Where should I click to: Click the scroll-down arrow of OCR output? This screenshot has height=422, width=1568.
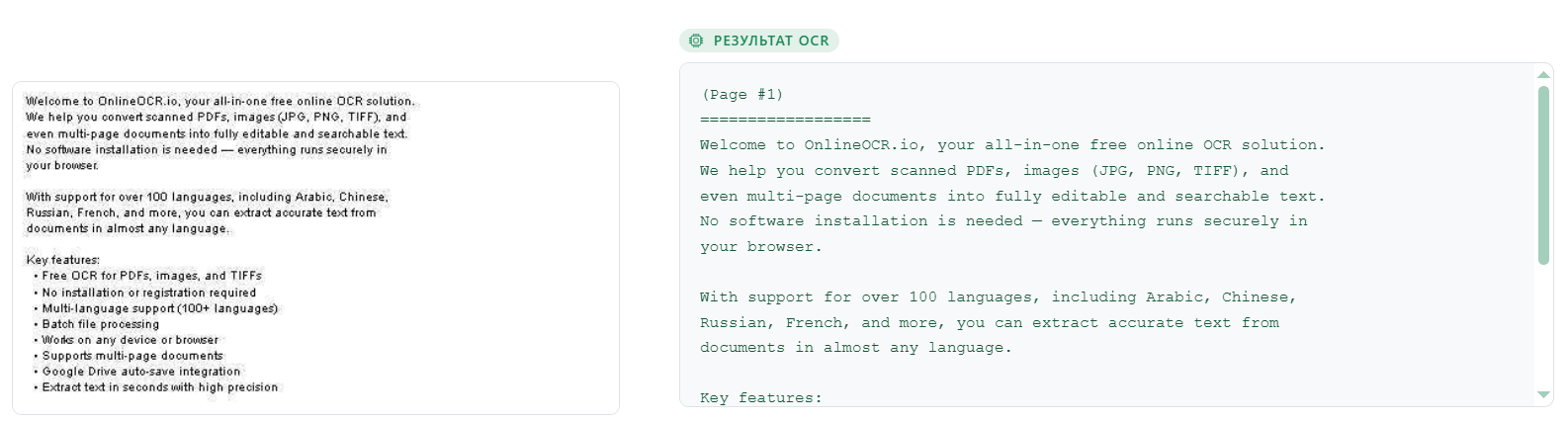pos(1543,394)
